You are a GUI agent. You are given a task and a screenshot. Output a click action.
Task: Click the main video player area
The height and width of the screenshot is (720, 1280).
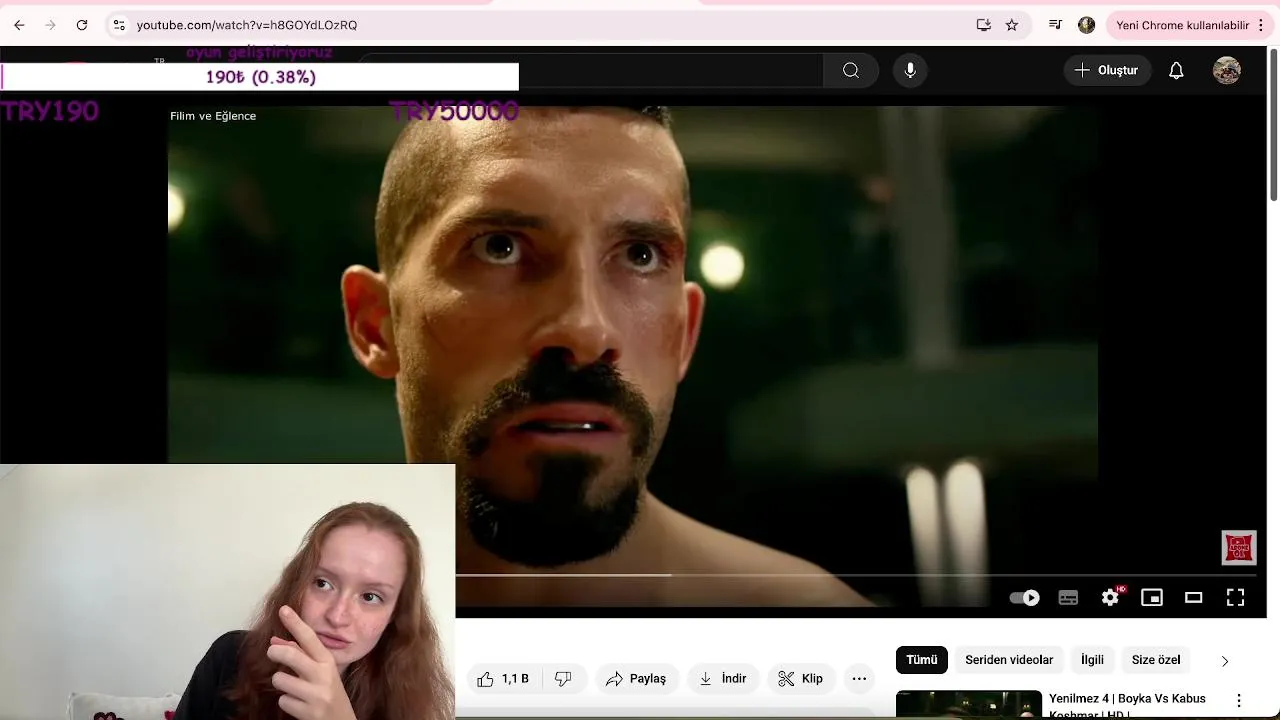632,340
